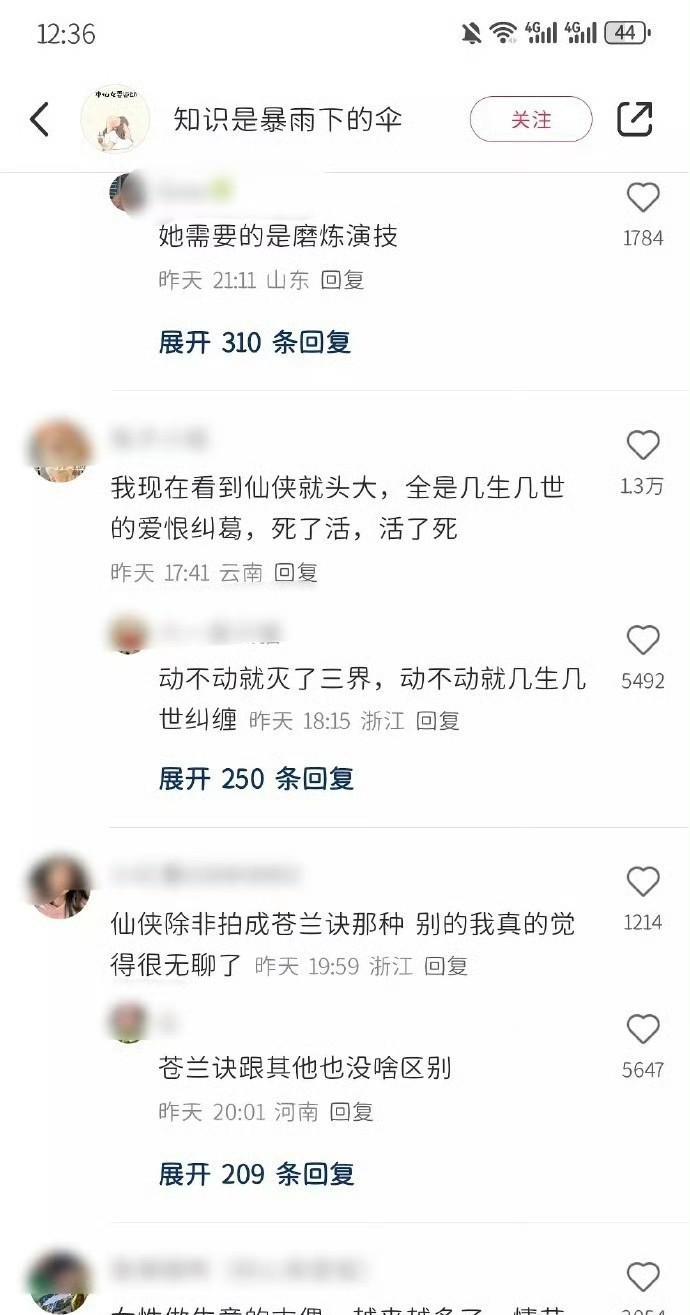Open the share icon in the header
The width and height of the screenshot is (690, 1315).
635,119
